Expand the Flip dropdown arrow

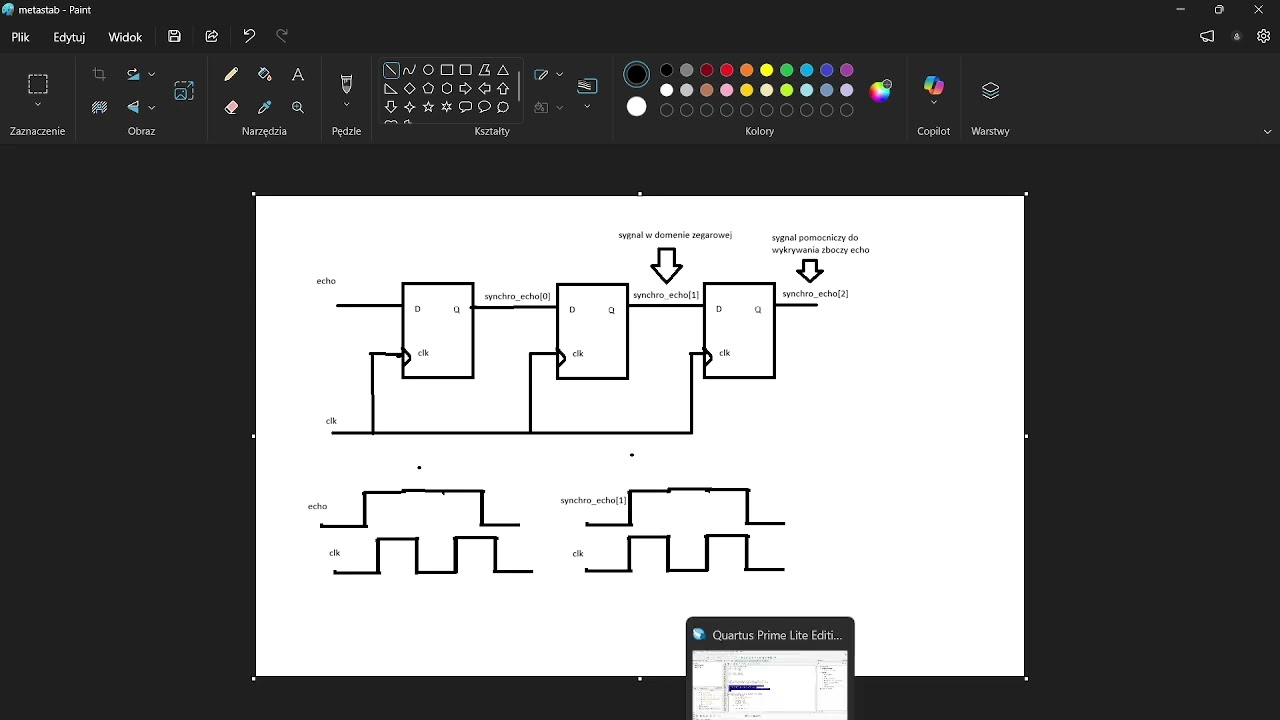(x=153, y=107)
